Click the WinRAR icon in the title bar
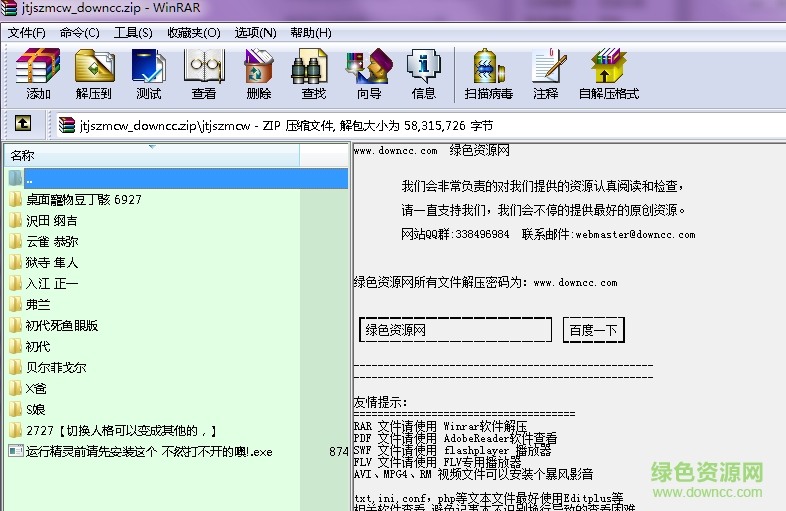The height and width of the screenshot is (511, 786). (9, 8)
